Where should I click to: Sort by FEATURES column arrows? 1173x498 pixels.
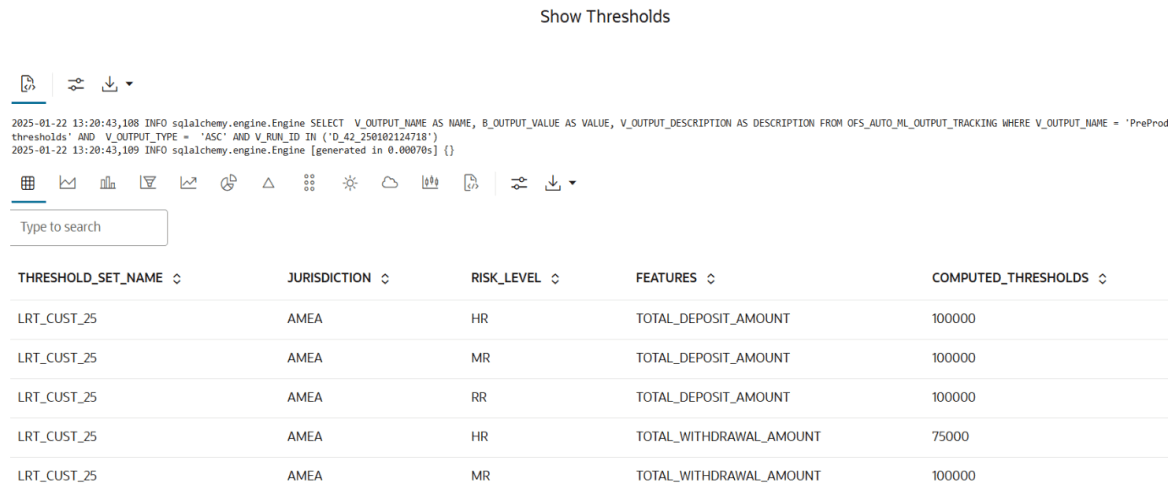[711, 278]
